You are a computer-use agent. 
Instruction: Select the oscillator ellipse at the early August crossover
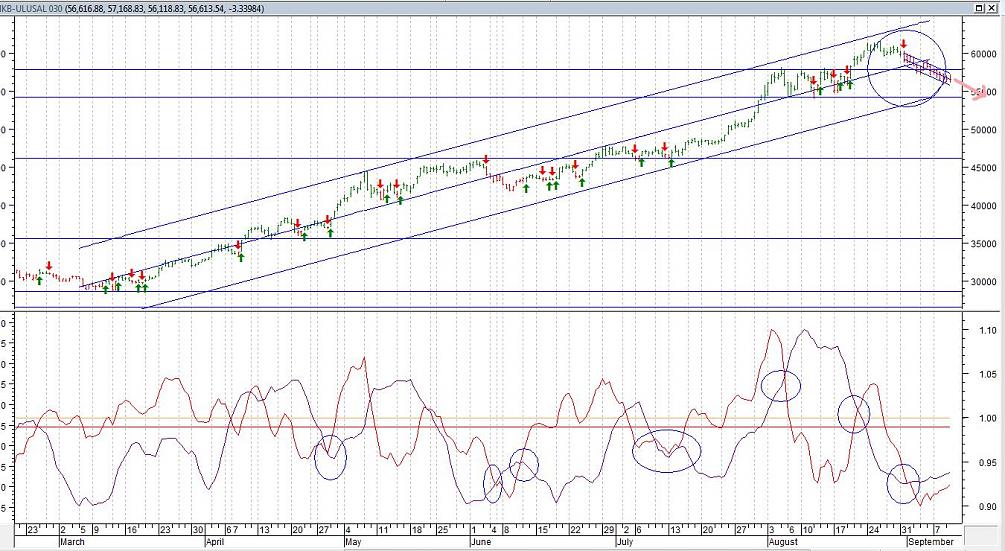coord(781,385)
